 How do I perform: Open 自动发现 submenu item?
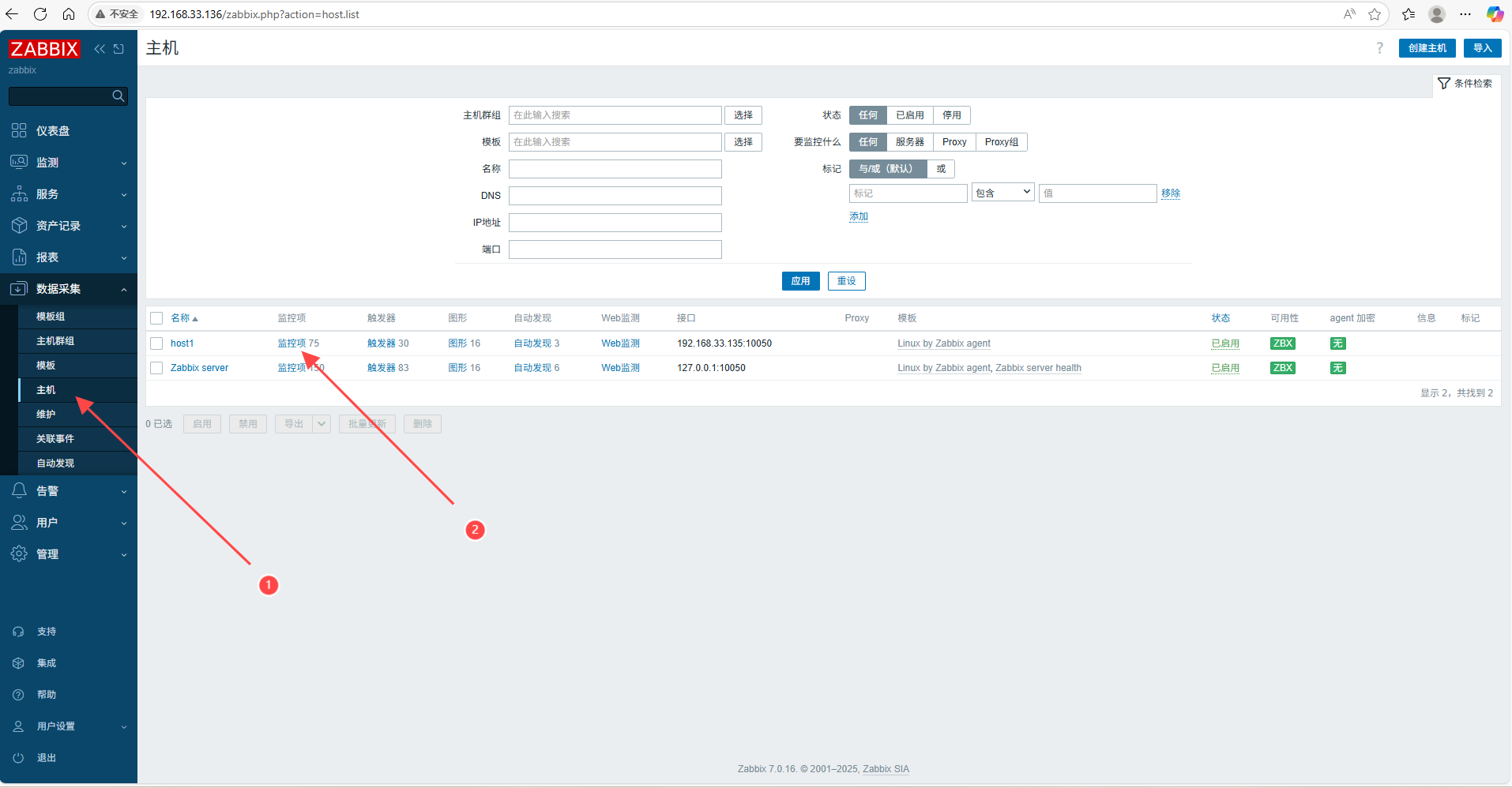tap(77, 463)
